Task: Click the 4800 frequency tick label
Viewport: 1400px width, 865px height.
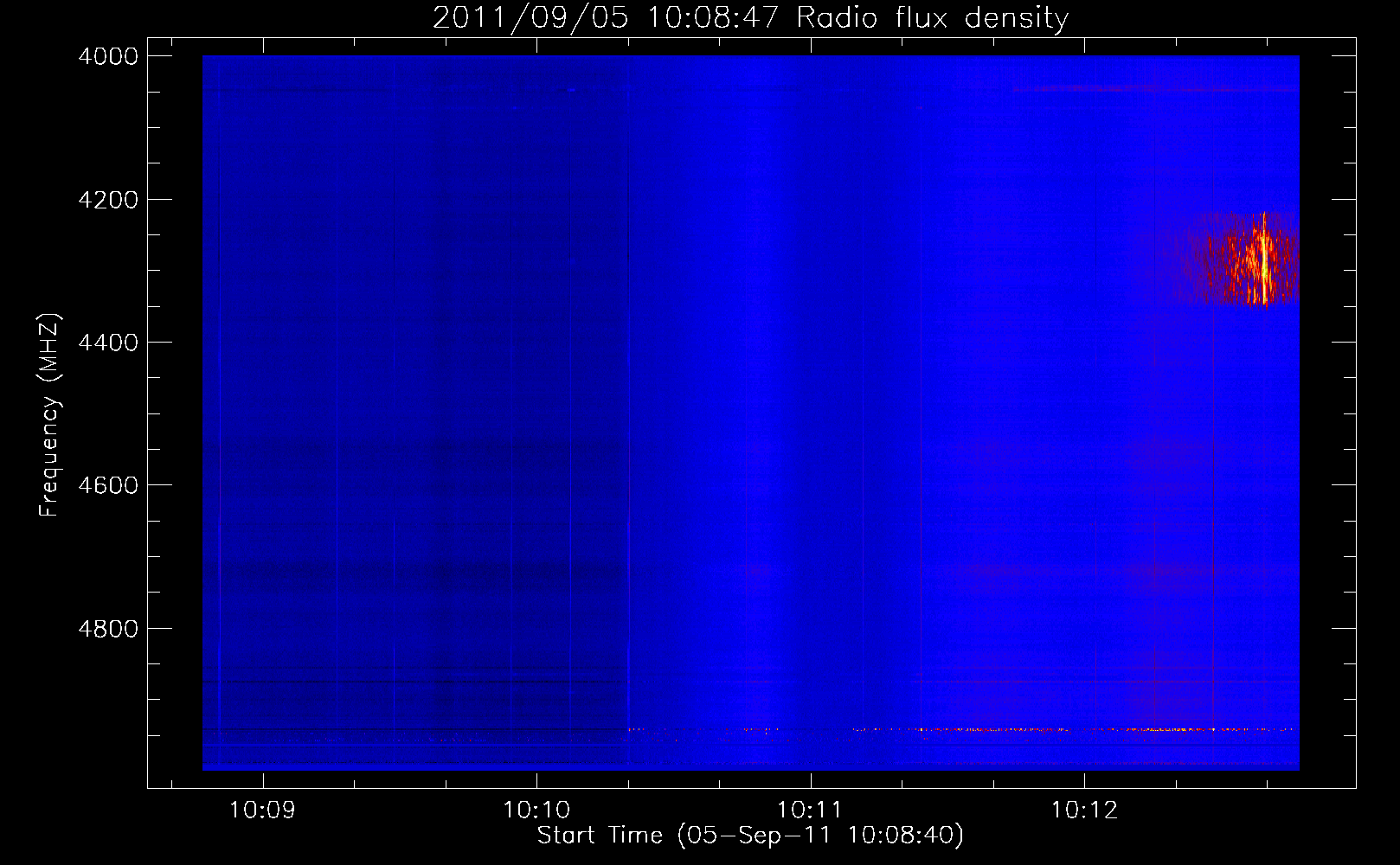Action: [108, 629]
